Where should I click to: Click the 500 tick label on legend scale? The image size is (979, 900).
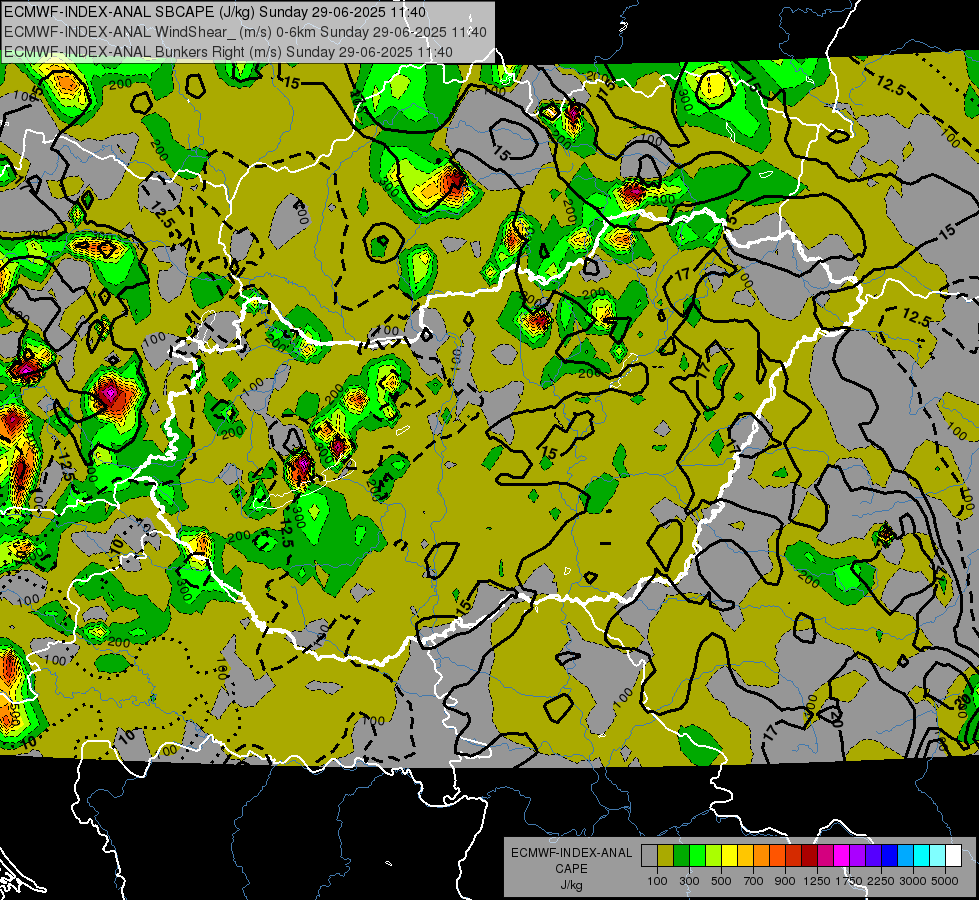click(x=721, y=881)
